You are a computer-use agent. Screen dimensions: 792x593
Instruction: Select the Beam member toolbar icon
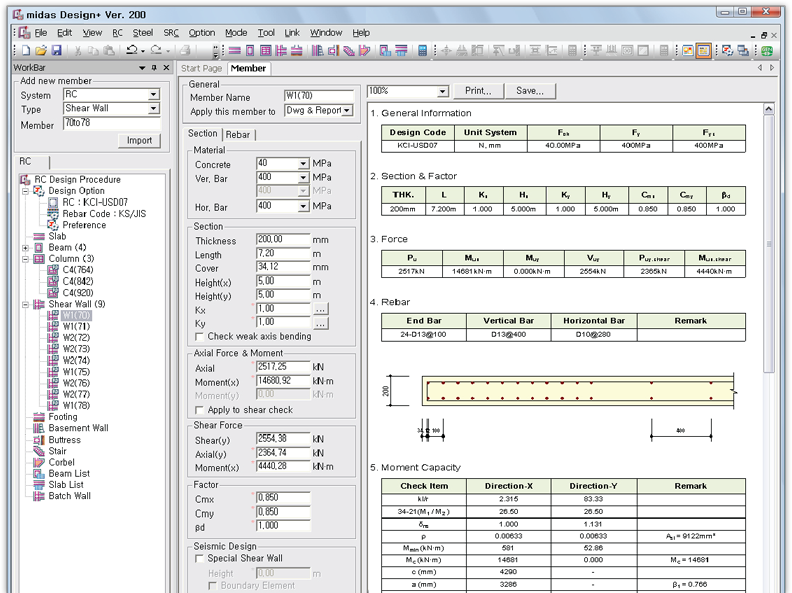pos(250,51)
